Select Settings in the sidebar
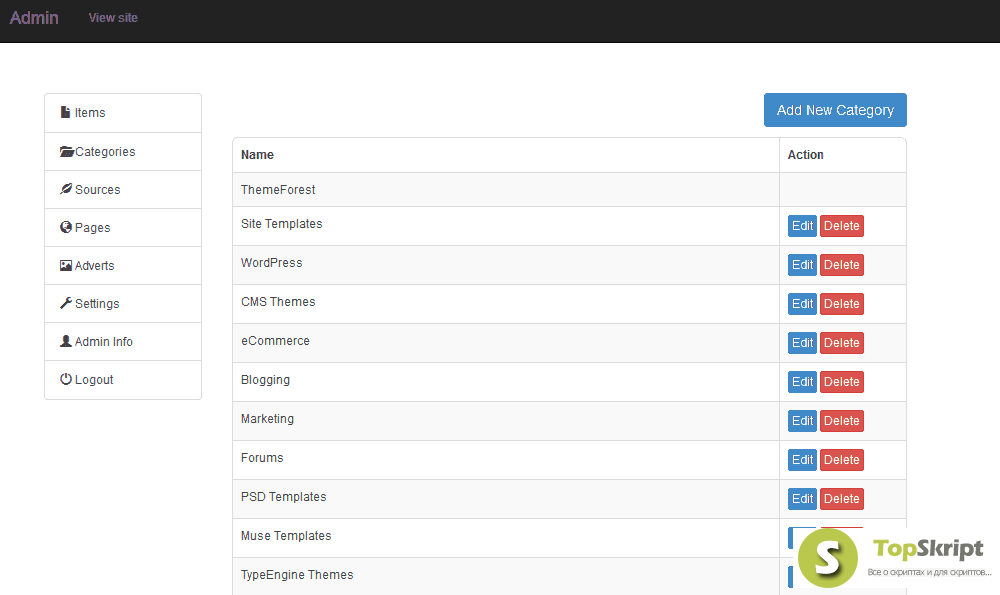The width and height of the screenshot is (1000, 595). point(123,304)
